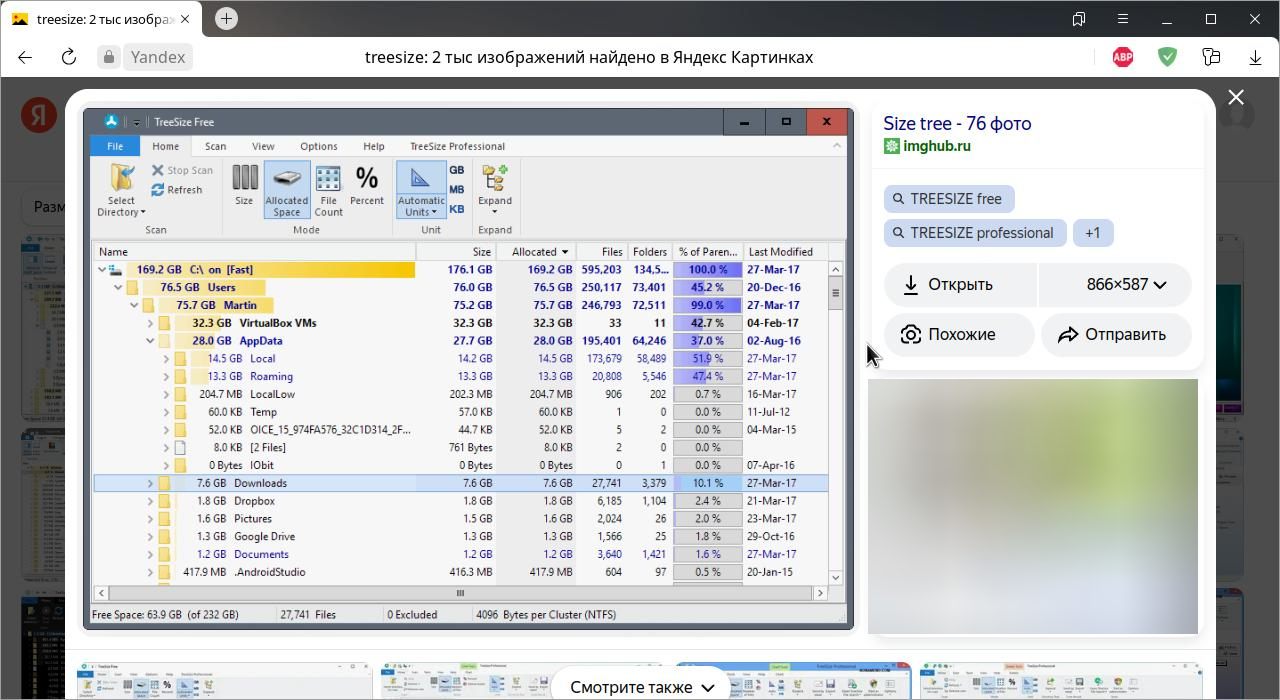In TreeSize image, open Help ribbon tab
1280x700 pixels.
(x=374, y=146)
